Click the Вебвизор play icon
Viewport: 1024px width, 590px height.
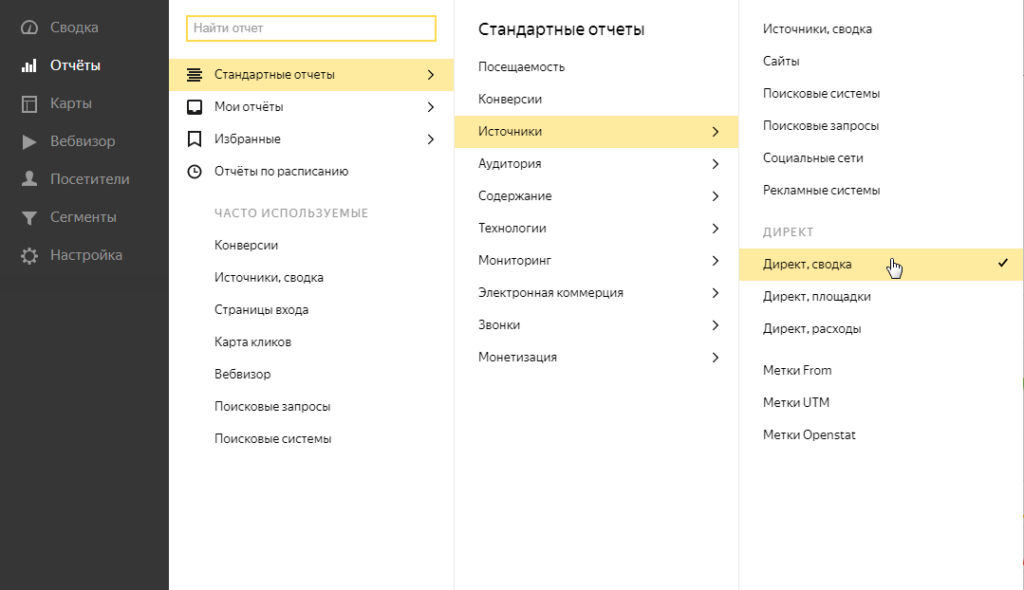tap(30, 142)
